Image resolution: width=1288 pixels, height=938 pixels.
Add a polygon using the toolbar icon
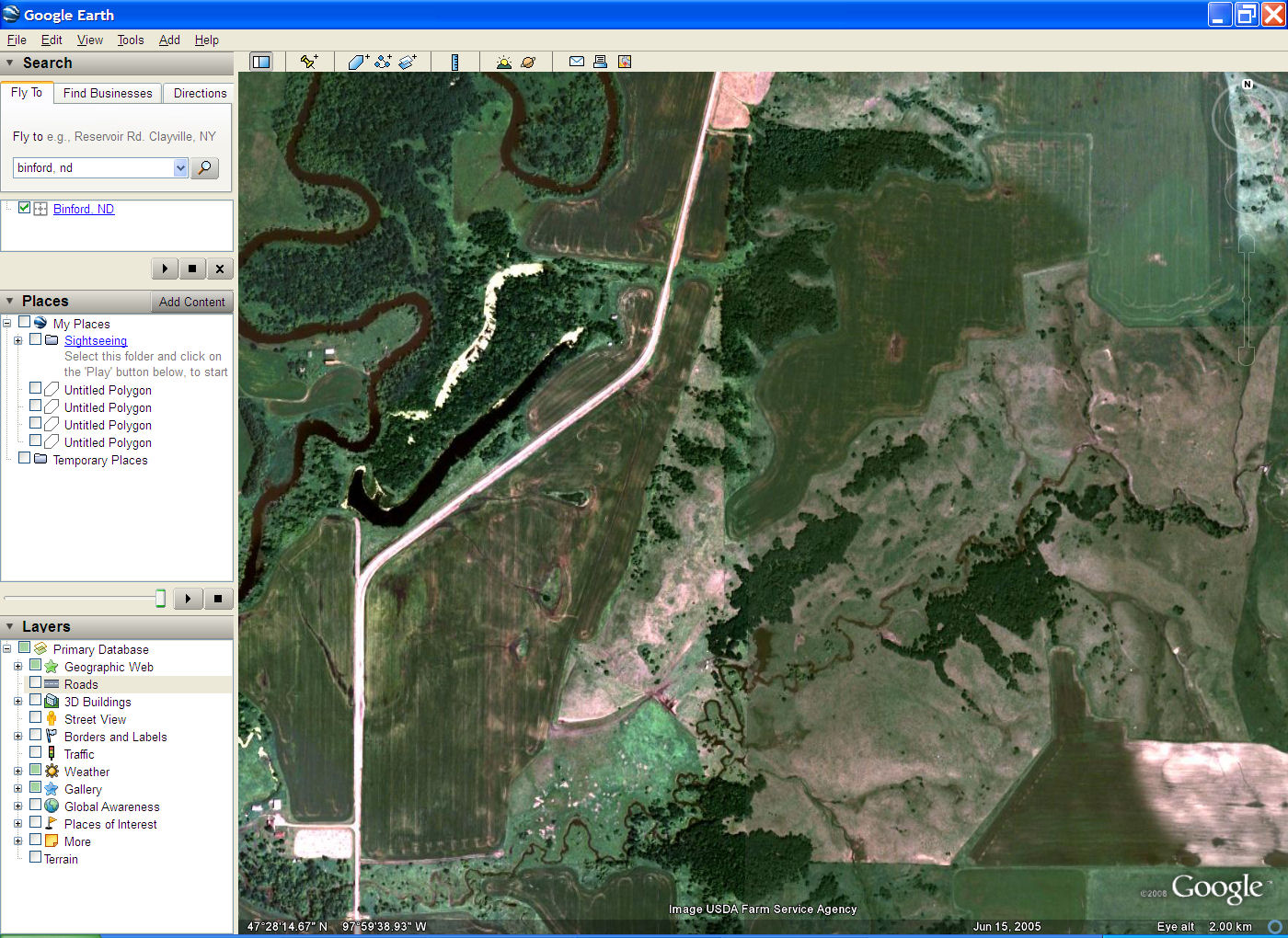point(358,62)
